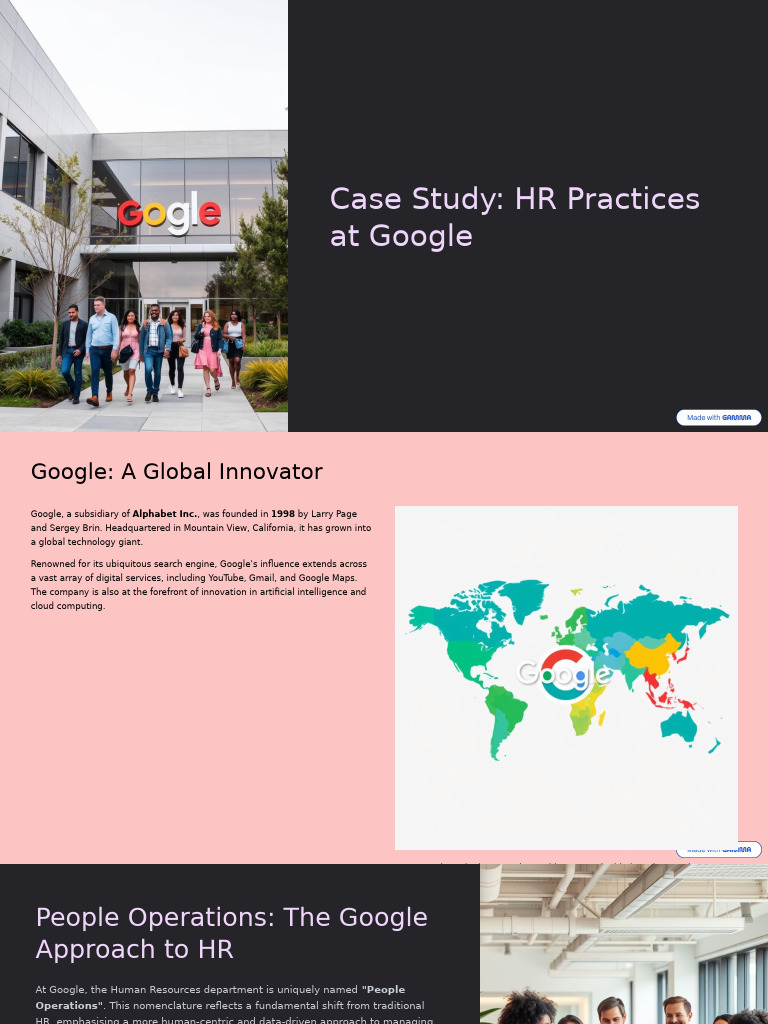Click the Google world map image
Viewport: 768px width, 1024px height.
coord(566,678)
